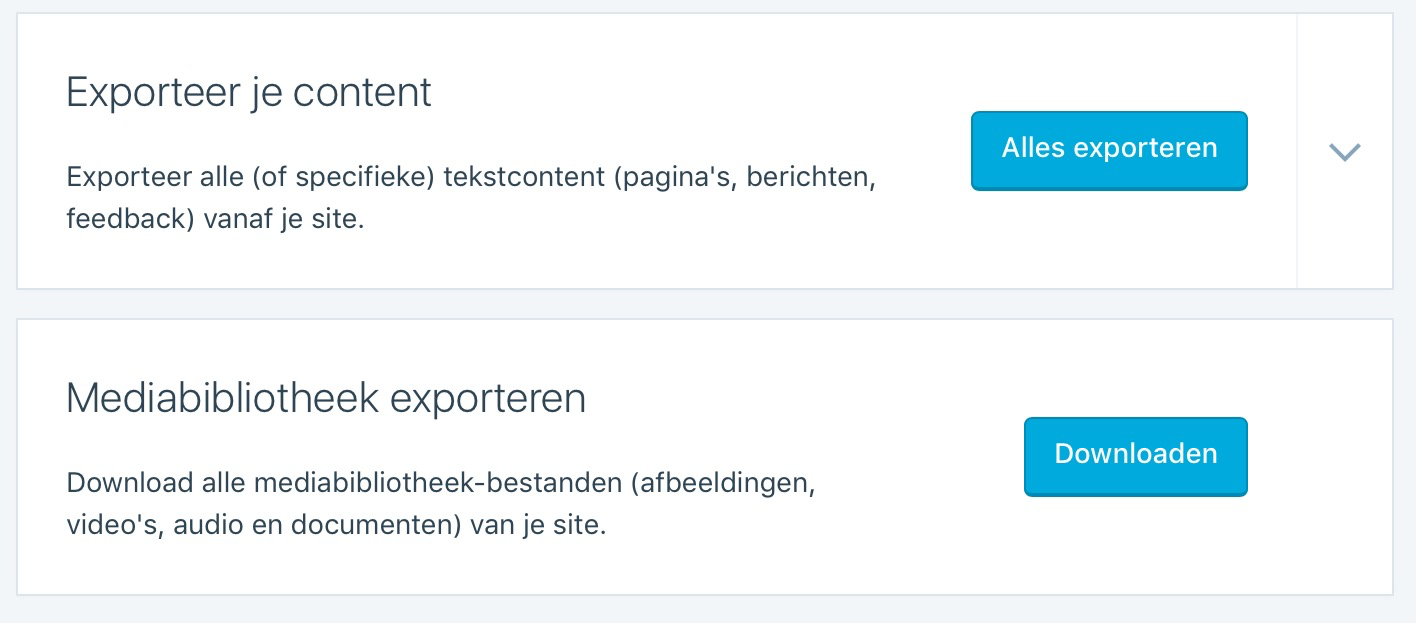
Task: Click the text "feedback) vanaf je site."
Action: pyautogui.click(x=215, y=218)
